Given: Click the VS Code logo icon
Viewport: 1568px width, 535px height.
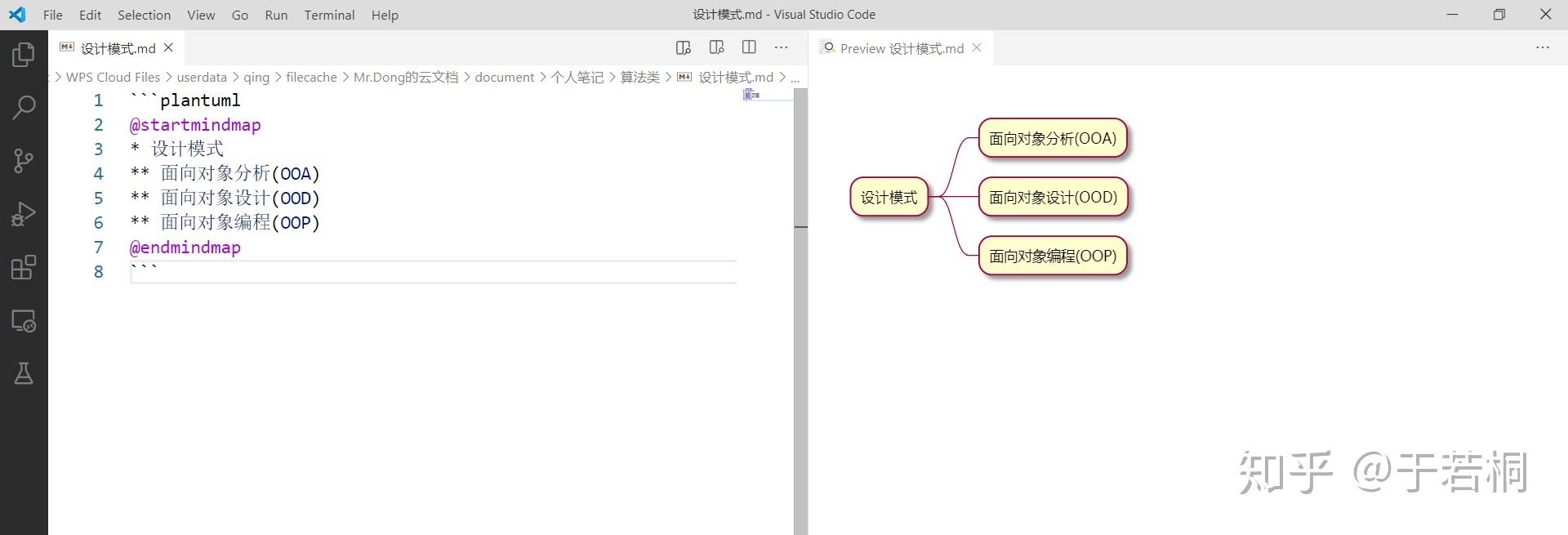Looking at the screenshot, I should 17,15.
